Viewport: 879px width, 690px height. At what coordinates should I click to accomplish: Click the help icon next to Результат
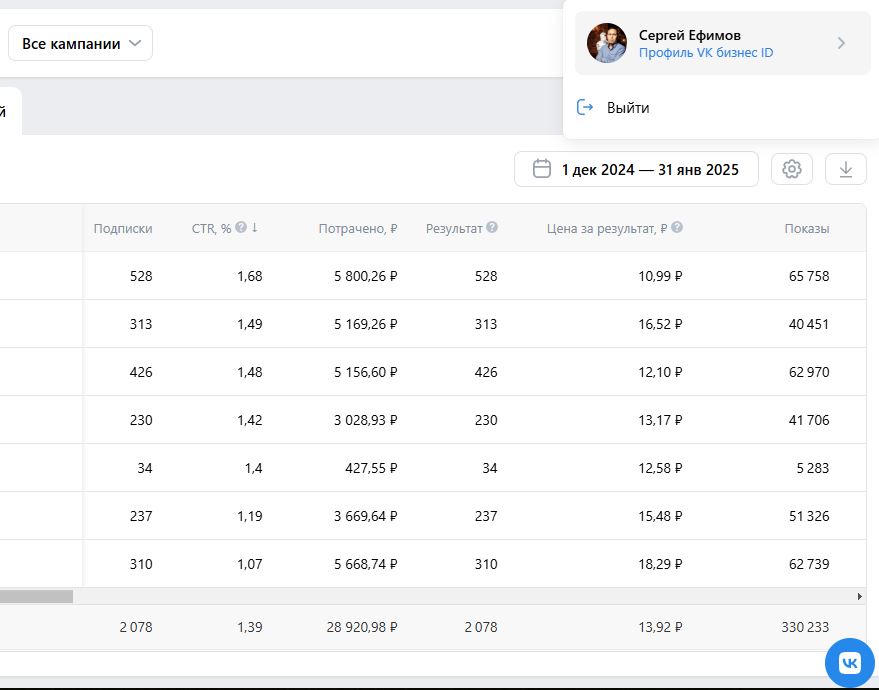pos(492,227)
